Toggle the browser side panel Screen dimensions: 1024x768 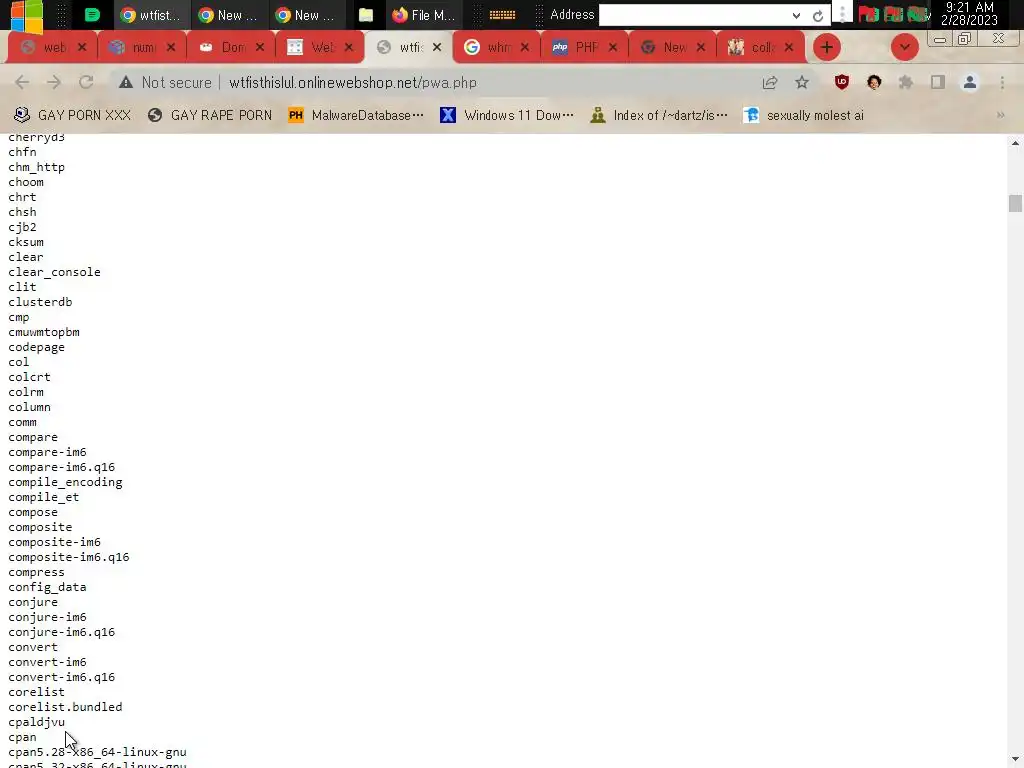(x=938, y=82)
